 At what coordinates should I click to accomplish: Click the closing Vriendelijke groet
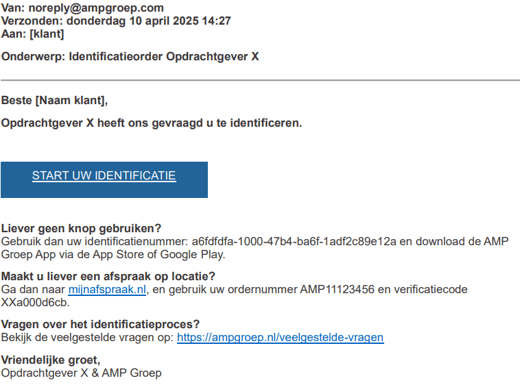coord(51,360)
